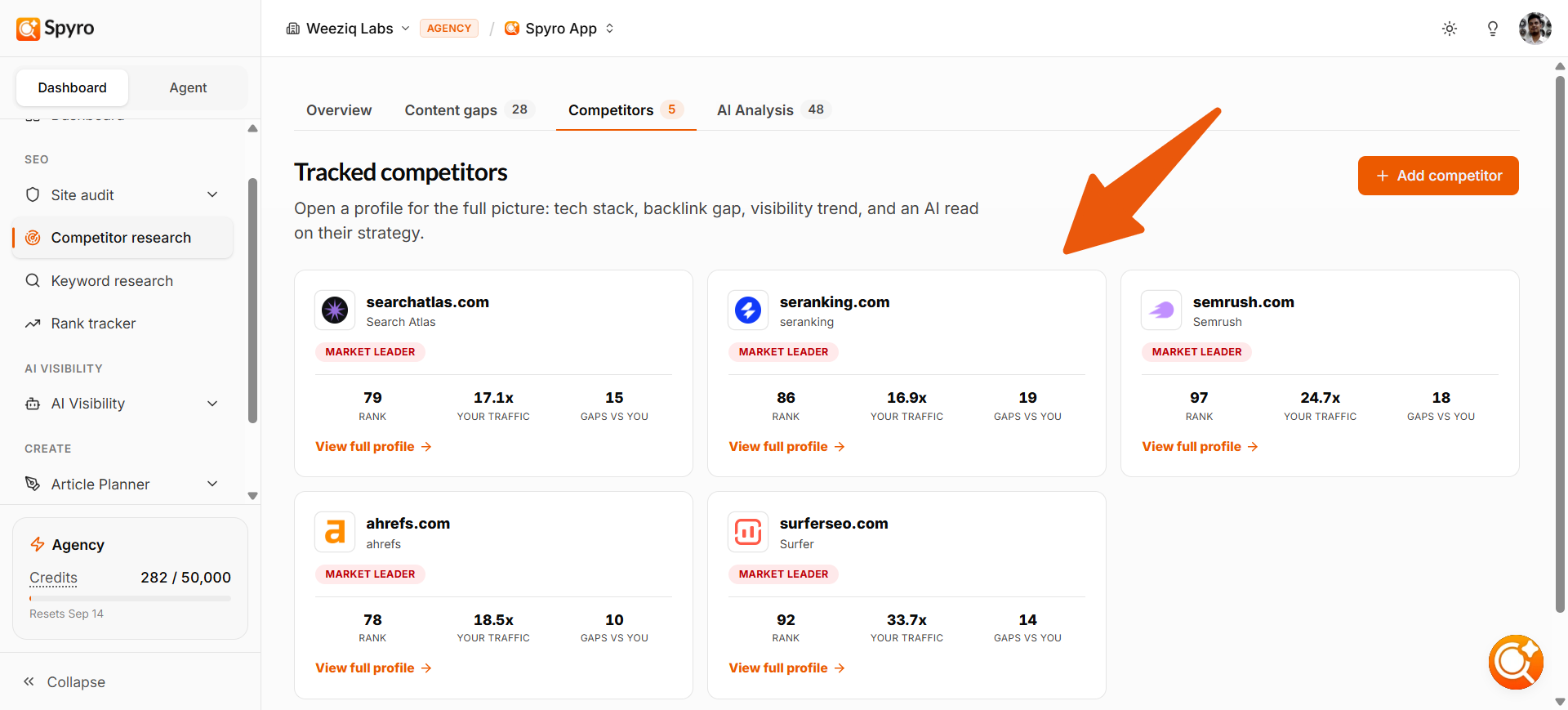
Task: Select the Competitors tab
Action: coord(626,110)
